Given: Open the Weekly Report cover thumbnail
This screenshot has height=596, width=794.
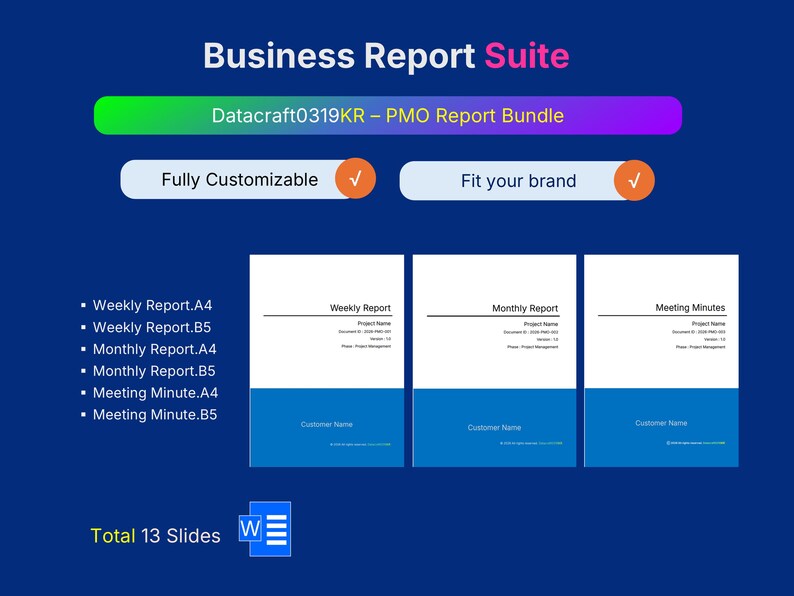Looking at the screenshot, I should click(x=327, y=361).
